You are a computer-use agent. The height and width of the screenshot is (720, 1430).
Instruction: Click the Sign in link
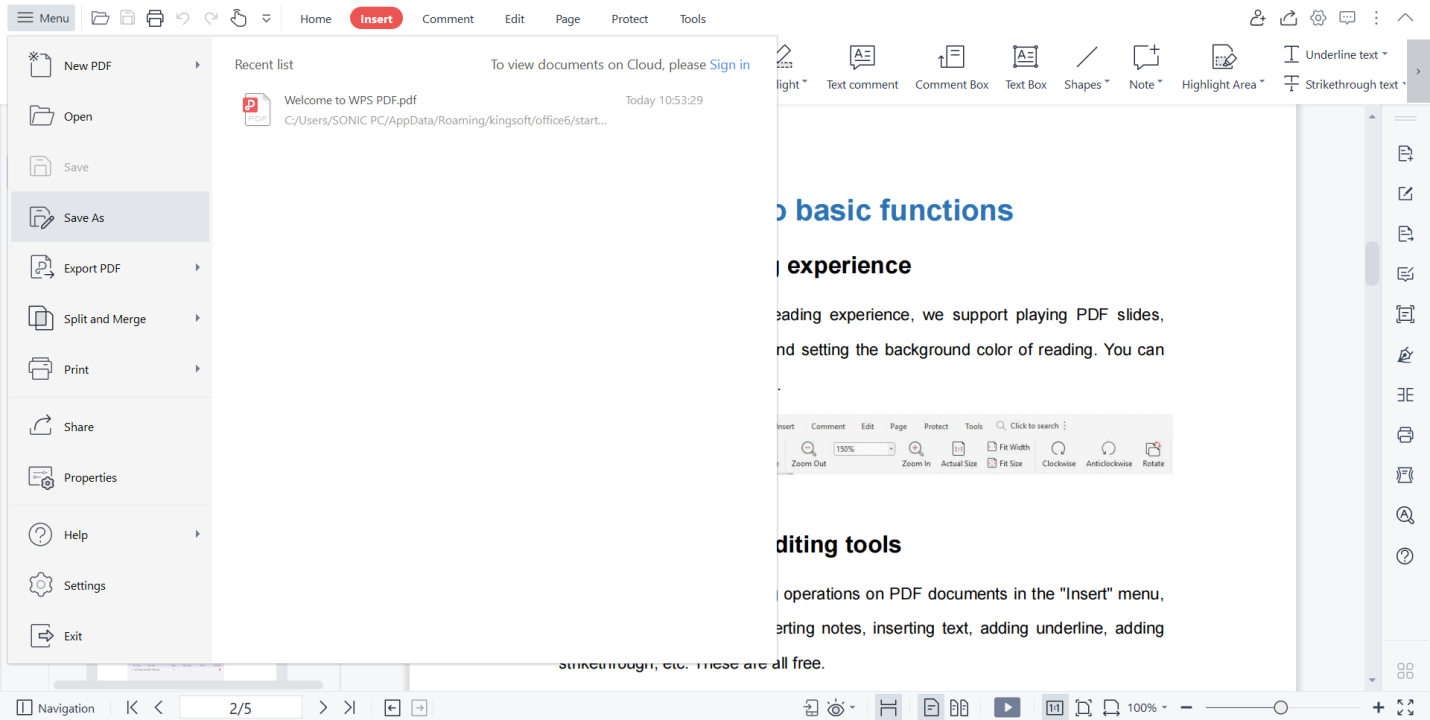click(x=729, y=64)
